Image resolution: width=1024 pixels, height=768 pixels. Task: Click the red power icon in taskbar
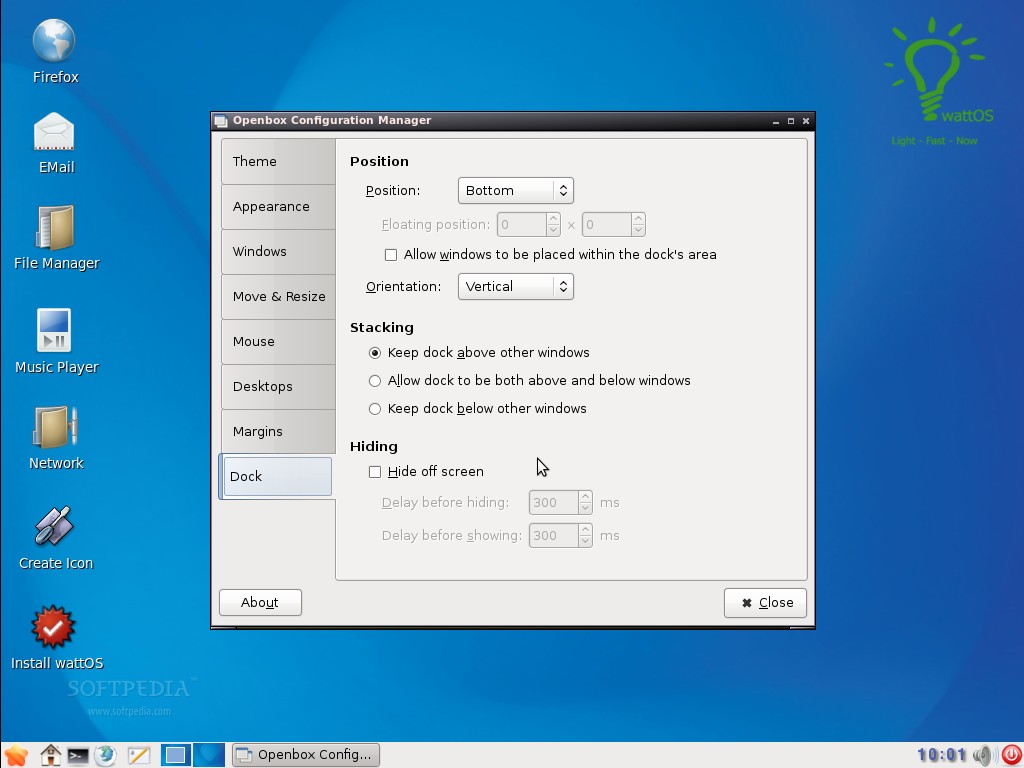pyautogui.click(x=1012, y=755)
